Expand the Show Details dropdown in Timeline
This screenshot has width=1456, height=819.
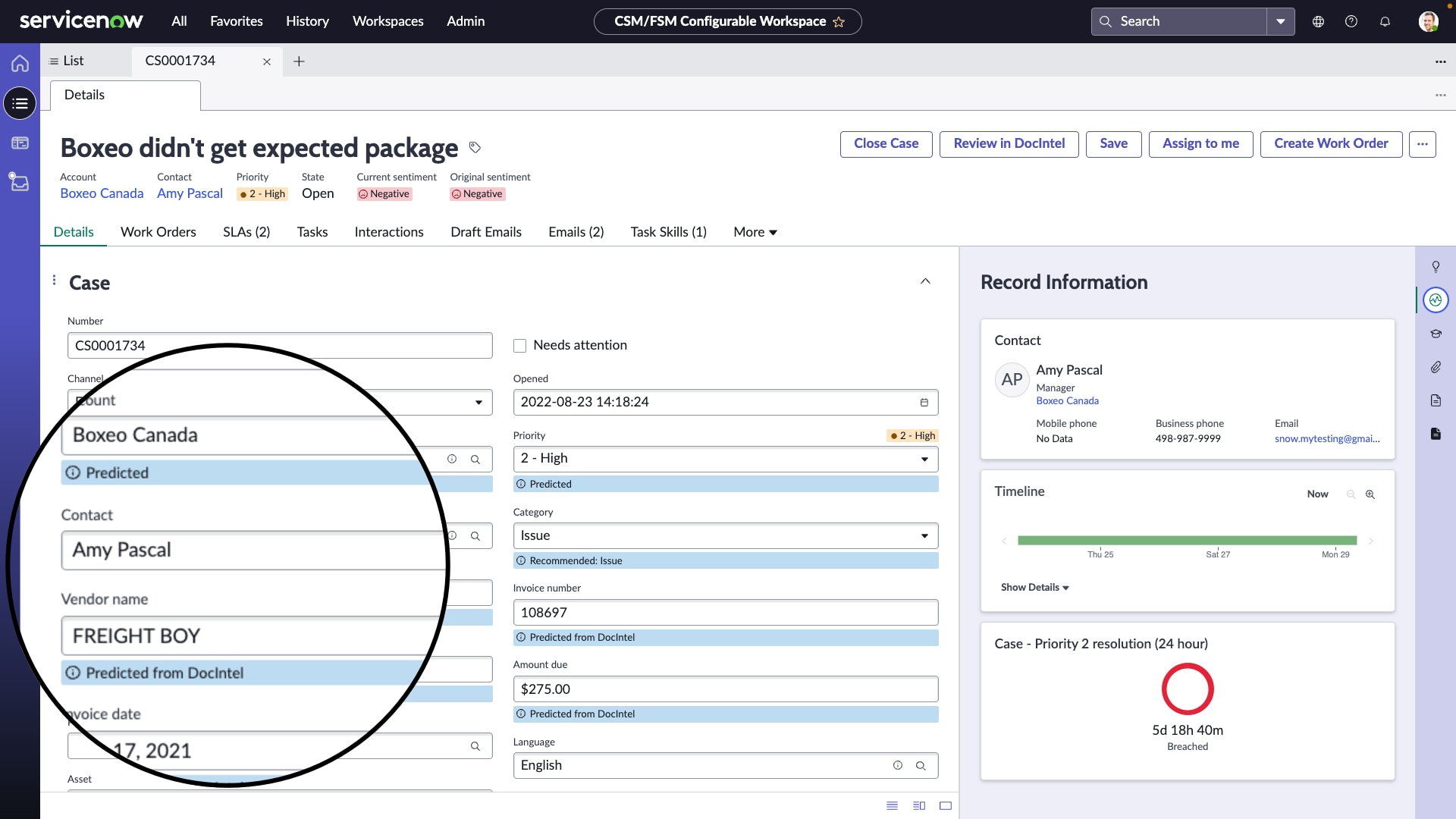pyautogui.click(x=1034, y=587)
